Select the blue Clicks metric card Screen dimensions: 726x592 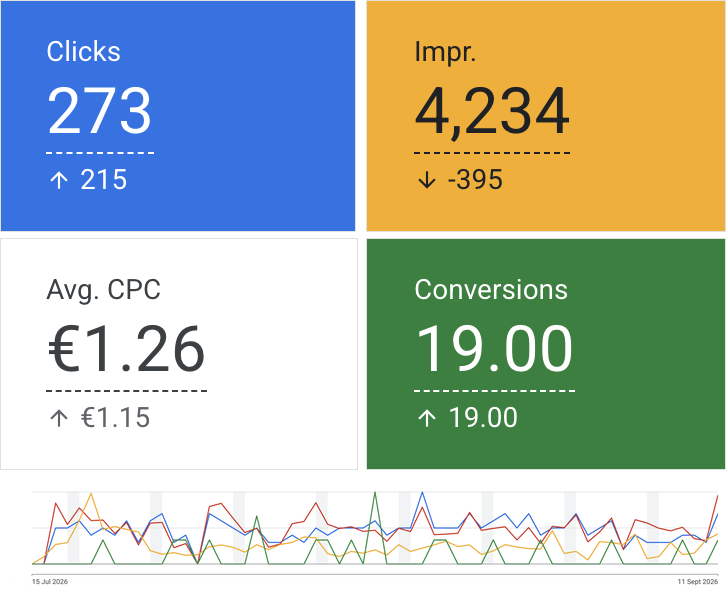click(x=178, y=116)
